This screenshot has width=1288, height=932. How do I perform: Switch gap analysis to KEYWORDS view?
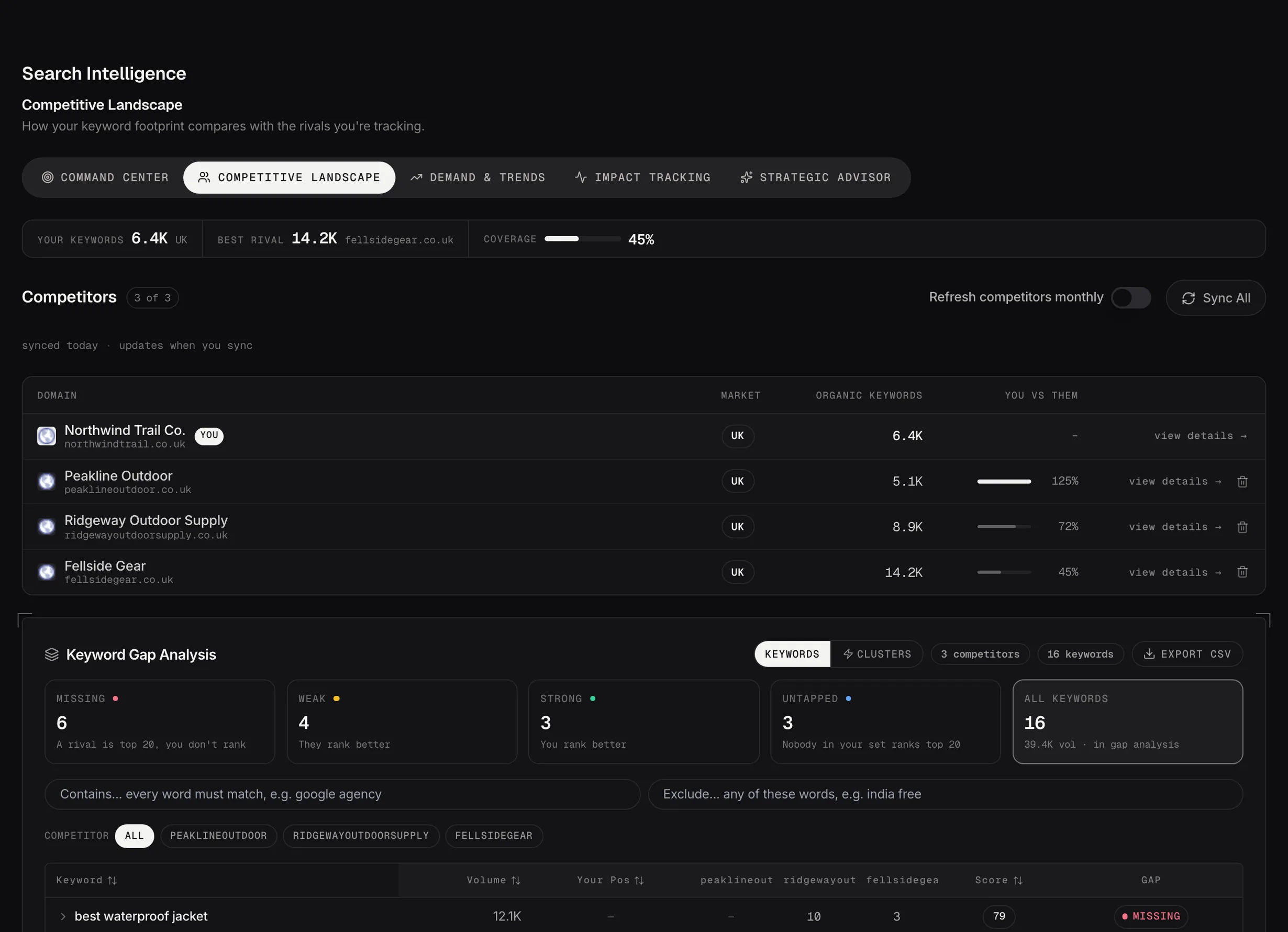(792, 654)
